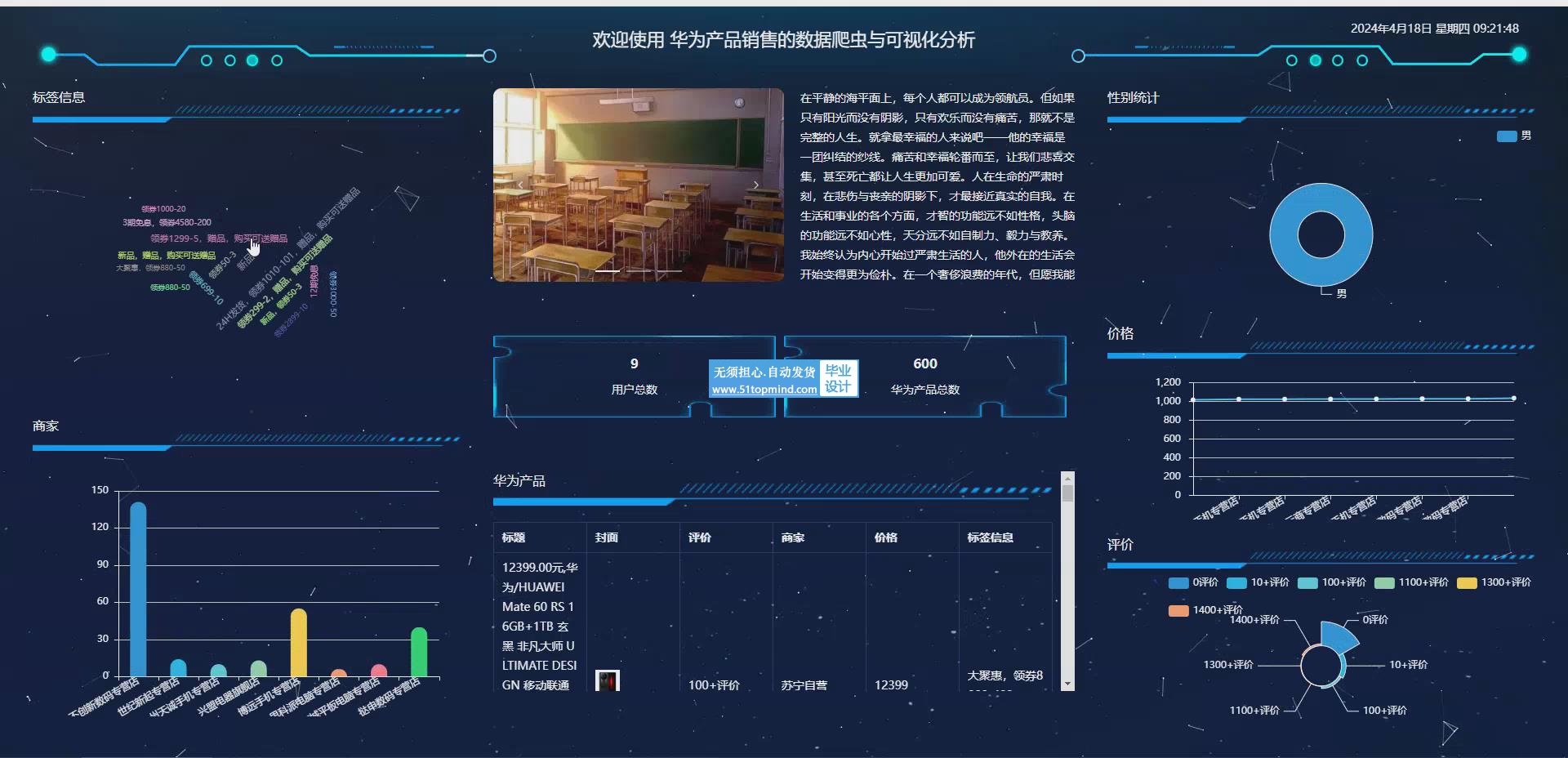Select the third carousel indicator bar
The height and width of the screenshot is (758, 1568).
(670, 270)
